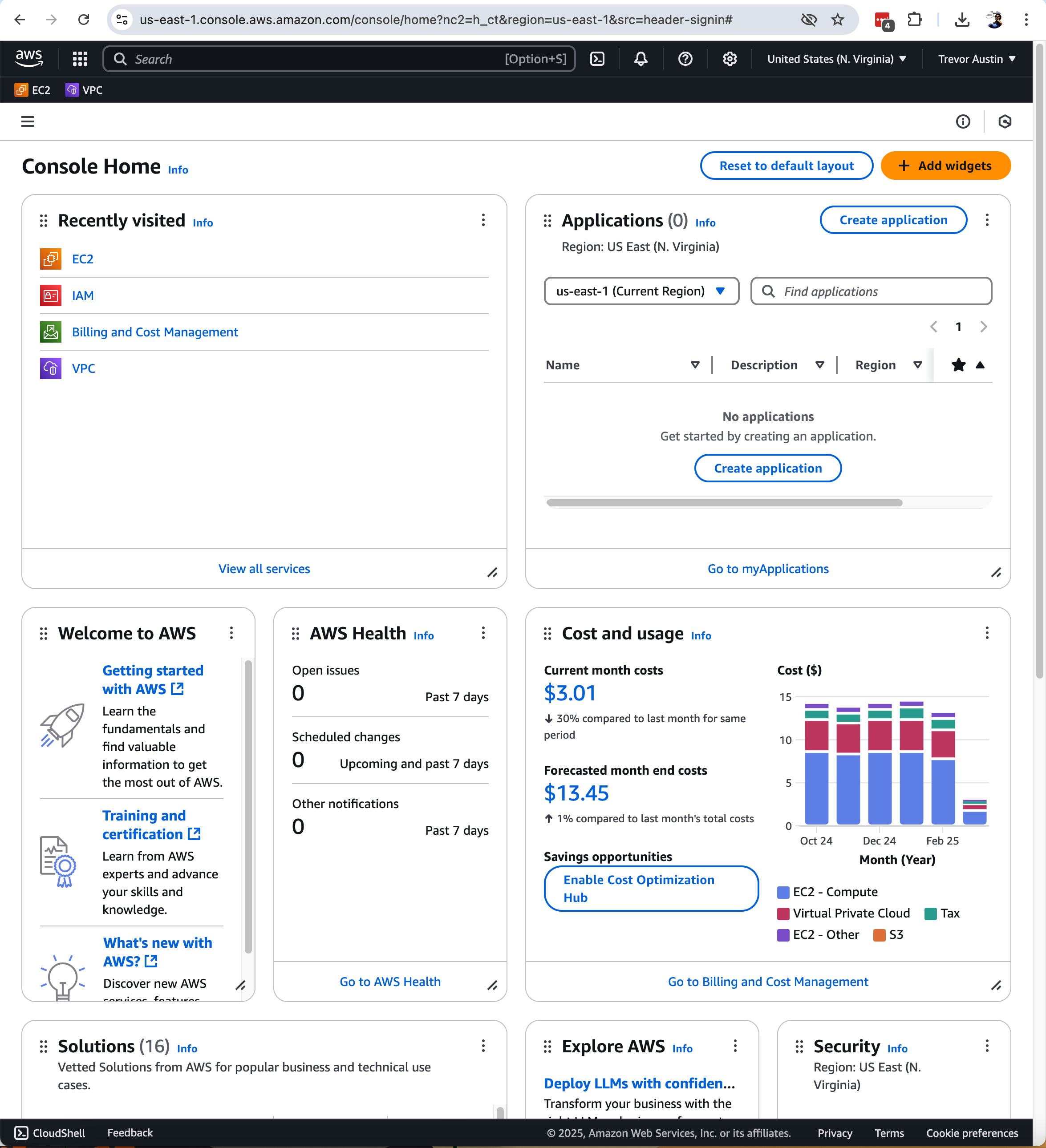1046x1148 pixels.
Task: Click the Find applications search field
Action: tap(871, 291)
